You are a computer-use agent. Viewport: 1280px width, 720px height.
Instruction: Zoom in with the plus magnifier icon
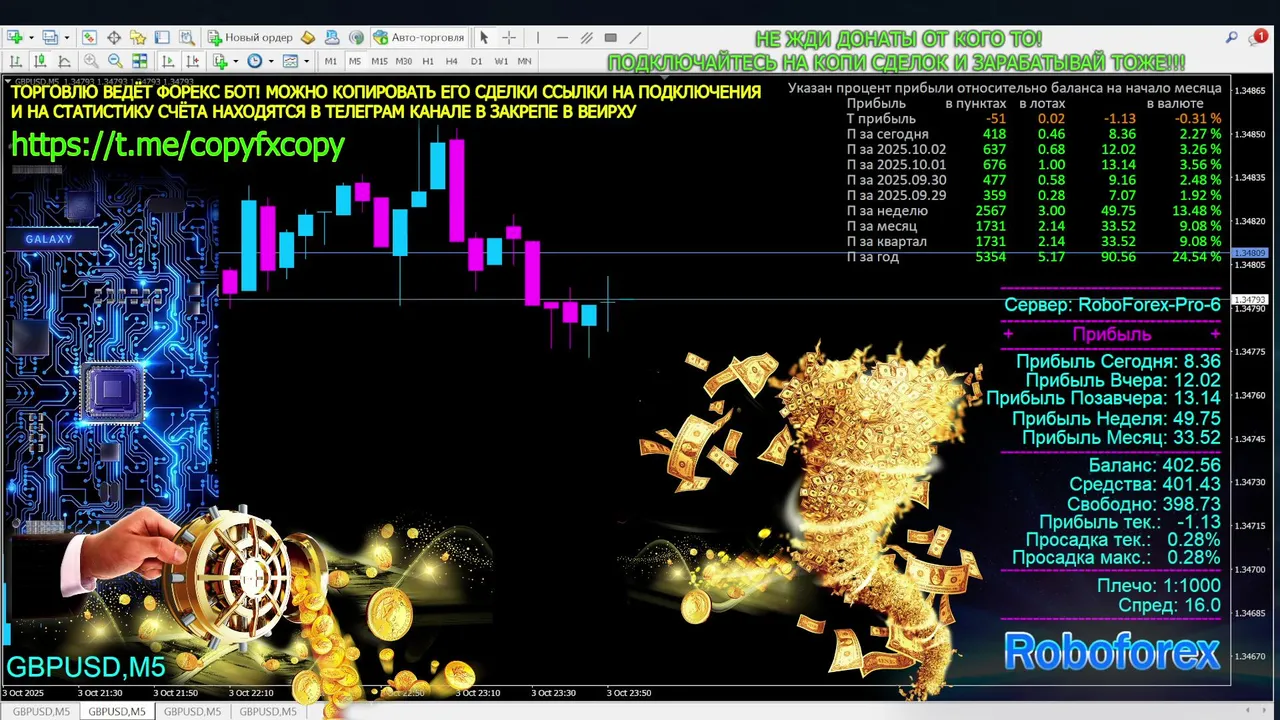coord(91,61)
